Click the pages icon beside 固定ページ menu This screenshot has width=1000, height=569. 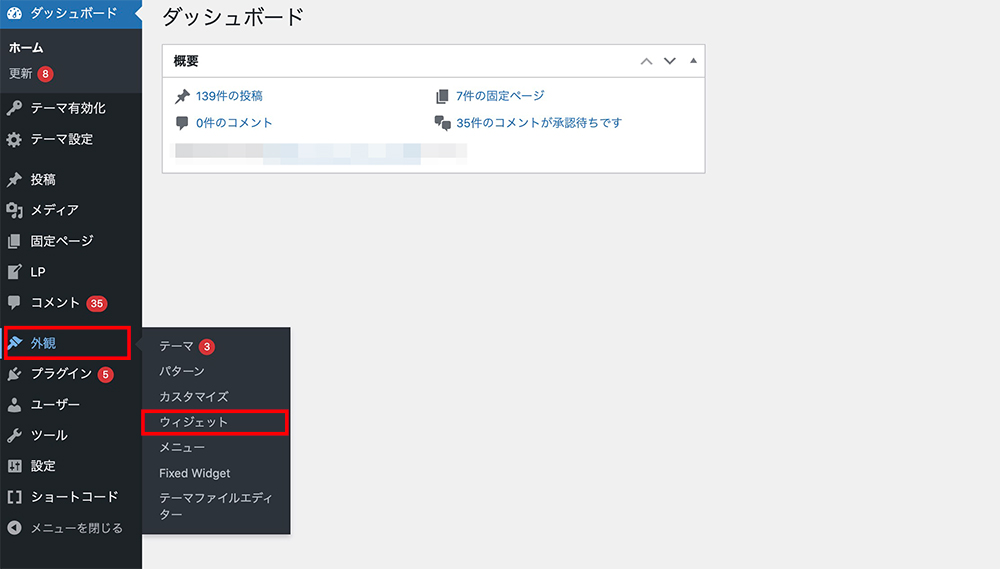point(14,241)
